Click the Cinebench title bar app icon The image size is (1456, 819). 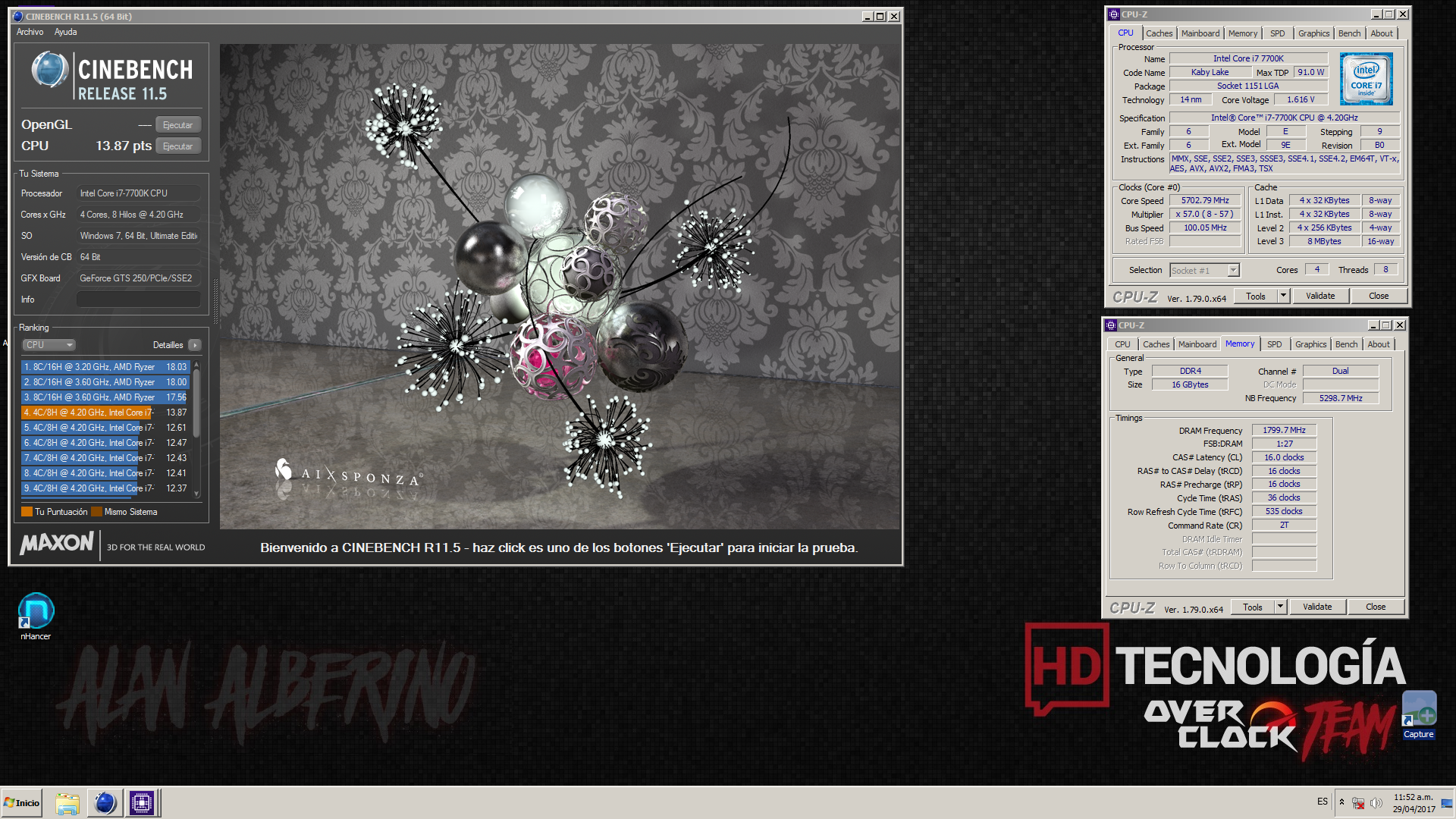[x=17, y=16]
